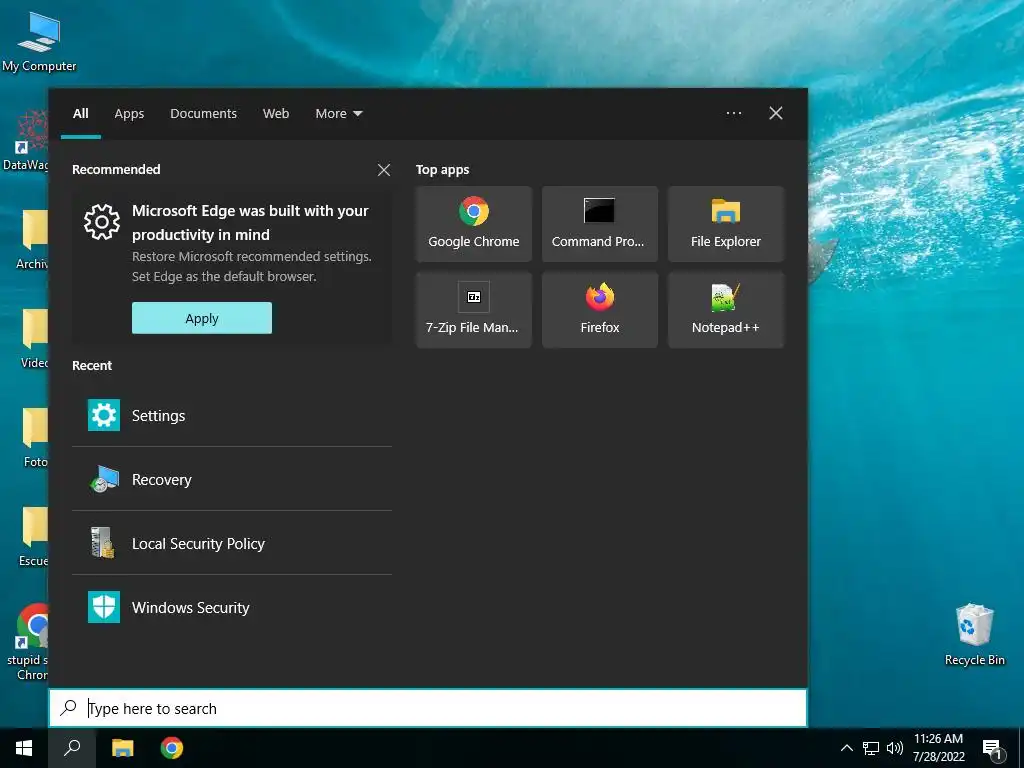Open Google Chrome from Top apps

(x=473, y=223)
